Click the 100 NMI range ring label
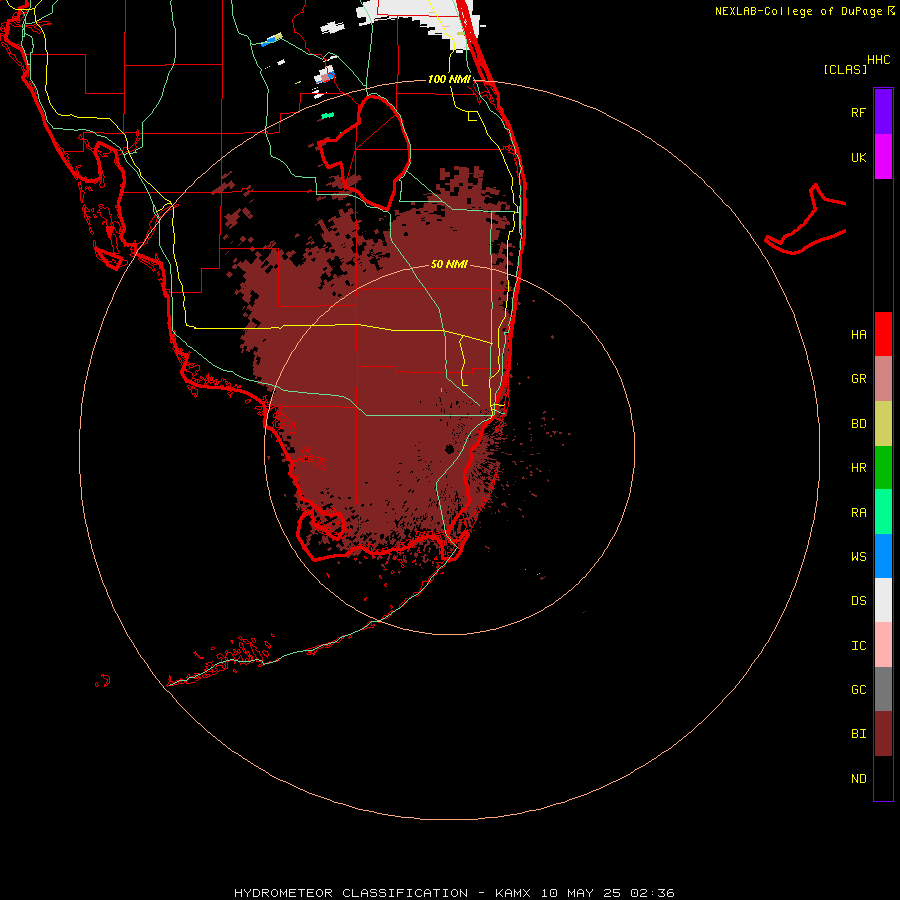 point(449,79)
